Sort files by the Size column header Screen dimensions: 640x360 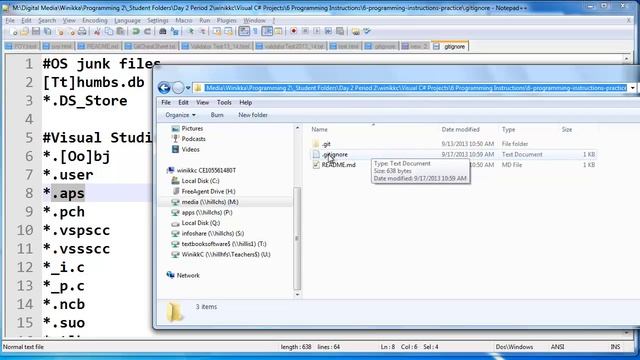[x=567, y=129]
